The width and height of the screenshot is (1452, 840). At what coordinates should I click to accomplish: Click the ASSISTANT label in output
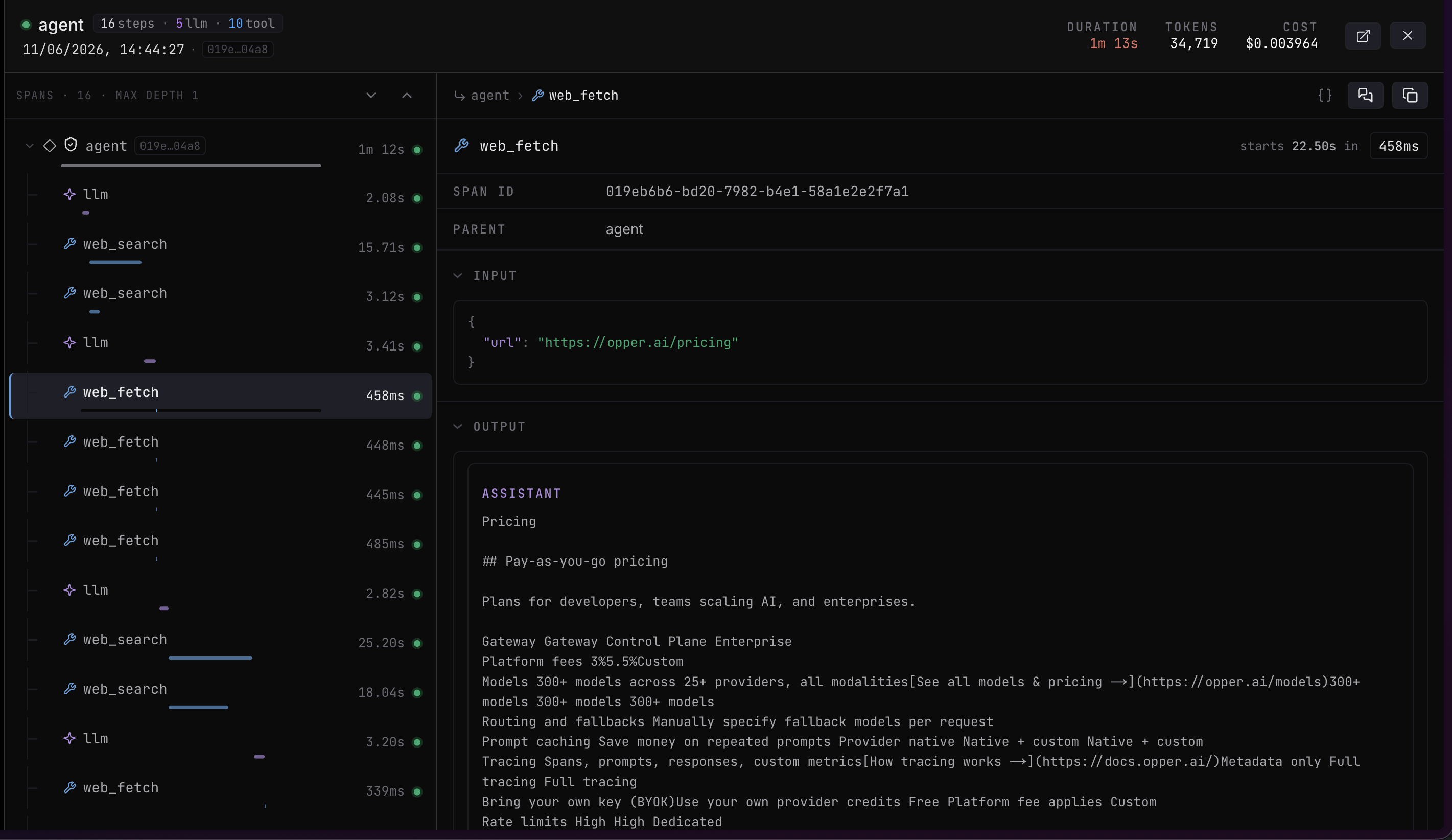click(x=522, y=494)
